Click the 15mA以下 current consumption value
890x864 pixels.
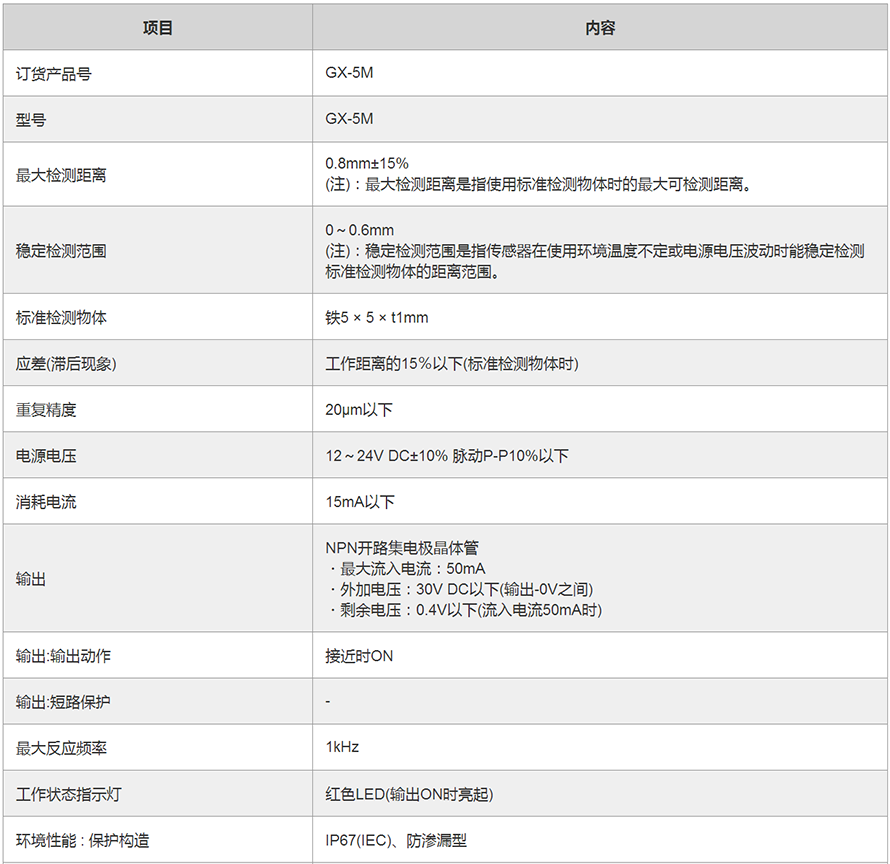(x=360, y=502)
